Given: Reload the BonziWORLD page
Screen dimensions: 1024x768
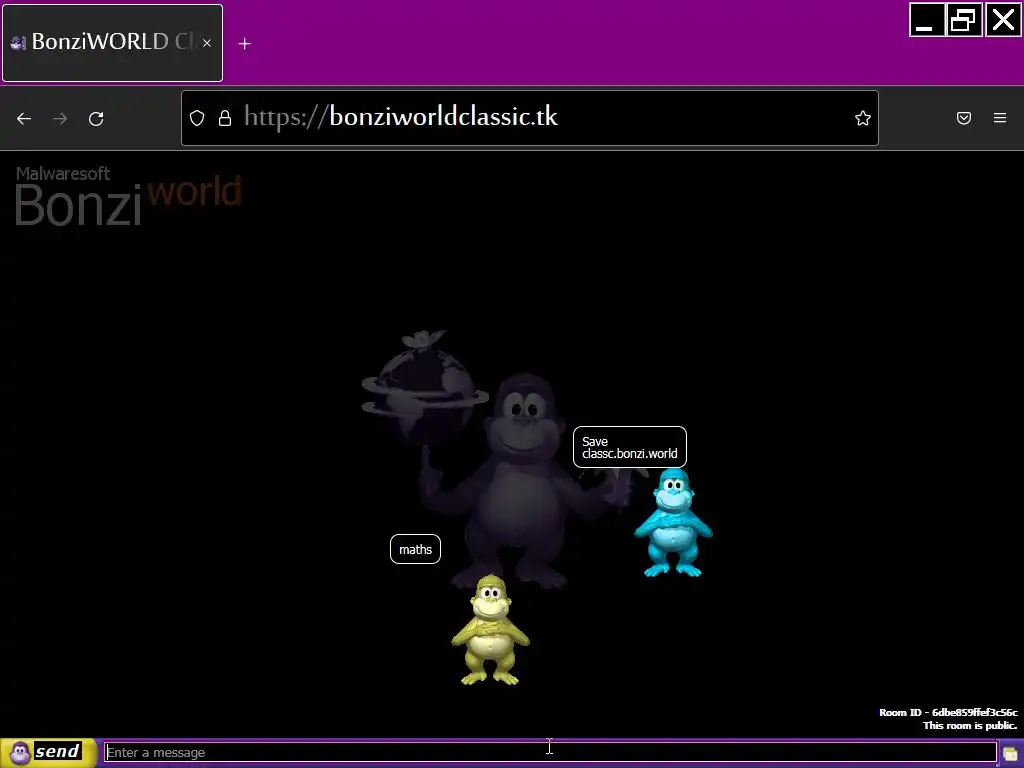Looking at the screenshot, I should (96, 118).
